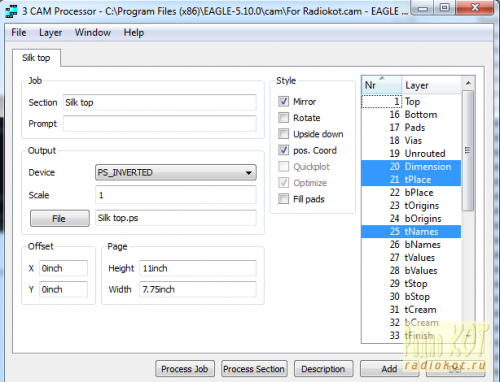The height and width of the screenshot is (382, 500).
Task: Click the layer list scroll-up arrow
Action: click(x=468, y=83)
